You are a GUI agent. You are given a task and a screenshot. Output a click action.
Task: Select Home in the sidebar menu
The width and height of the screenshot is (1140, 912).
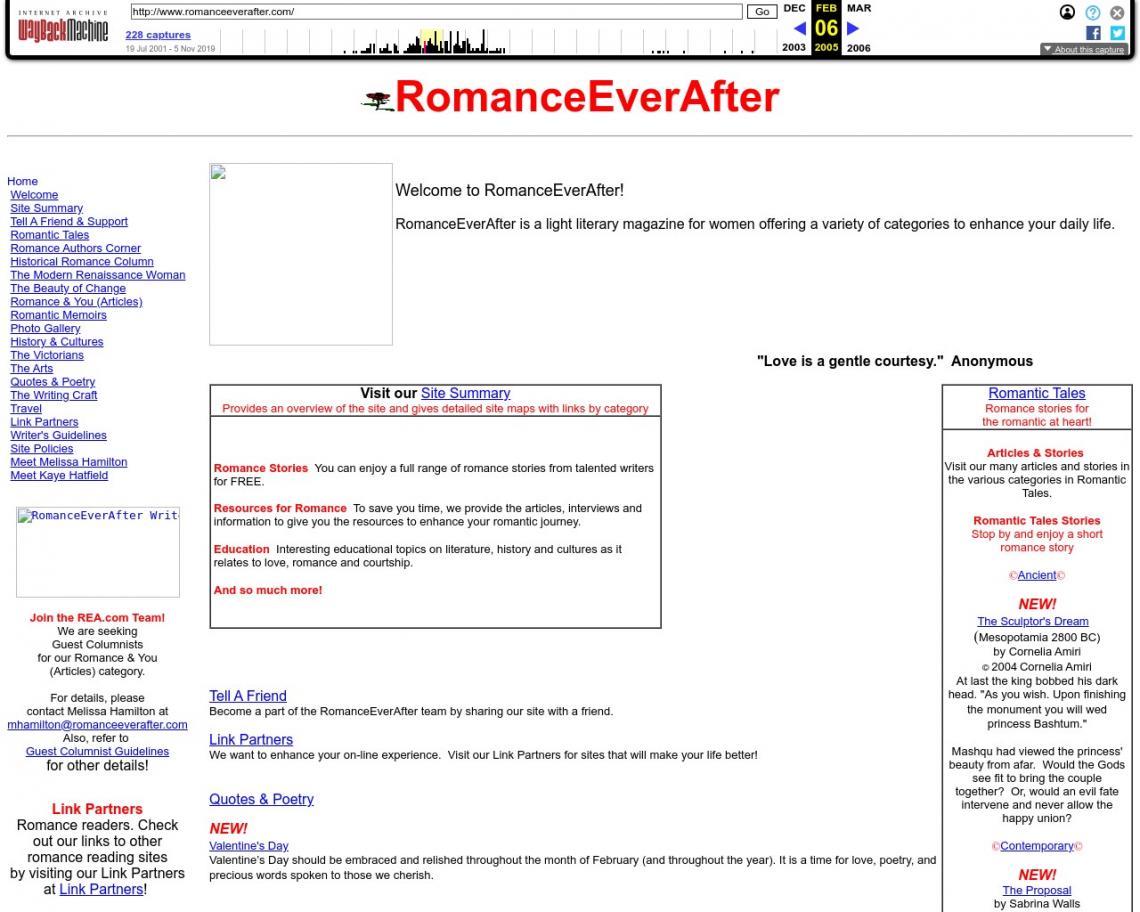coord(23,181)
